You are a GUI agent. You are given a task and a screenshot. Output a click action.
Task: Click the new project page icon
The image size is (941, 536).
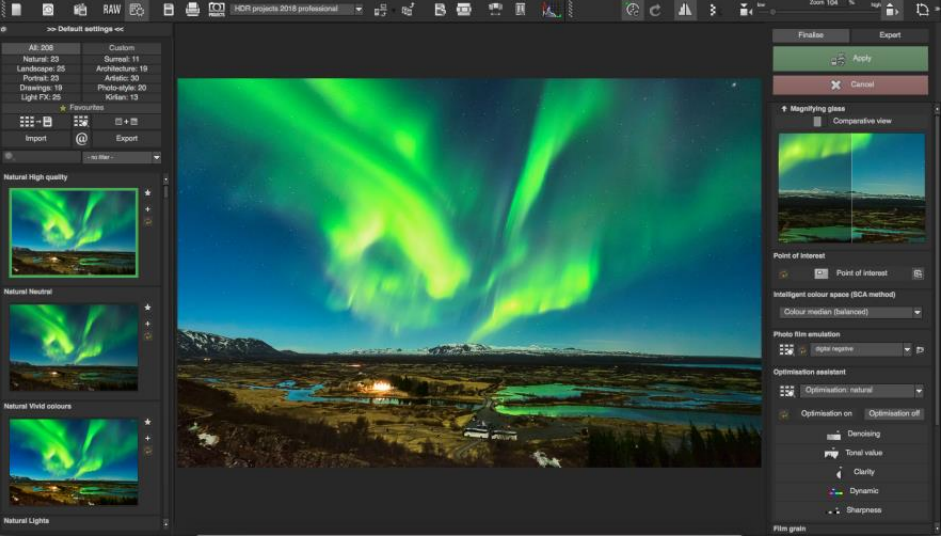pos(16,9)
